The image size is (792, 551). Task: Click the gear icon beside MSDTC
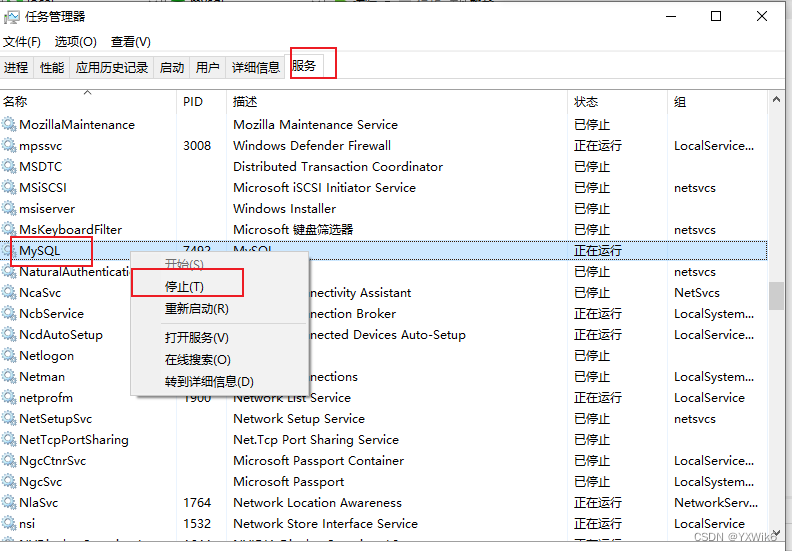pyautogui.click(x=9, y=166)
